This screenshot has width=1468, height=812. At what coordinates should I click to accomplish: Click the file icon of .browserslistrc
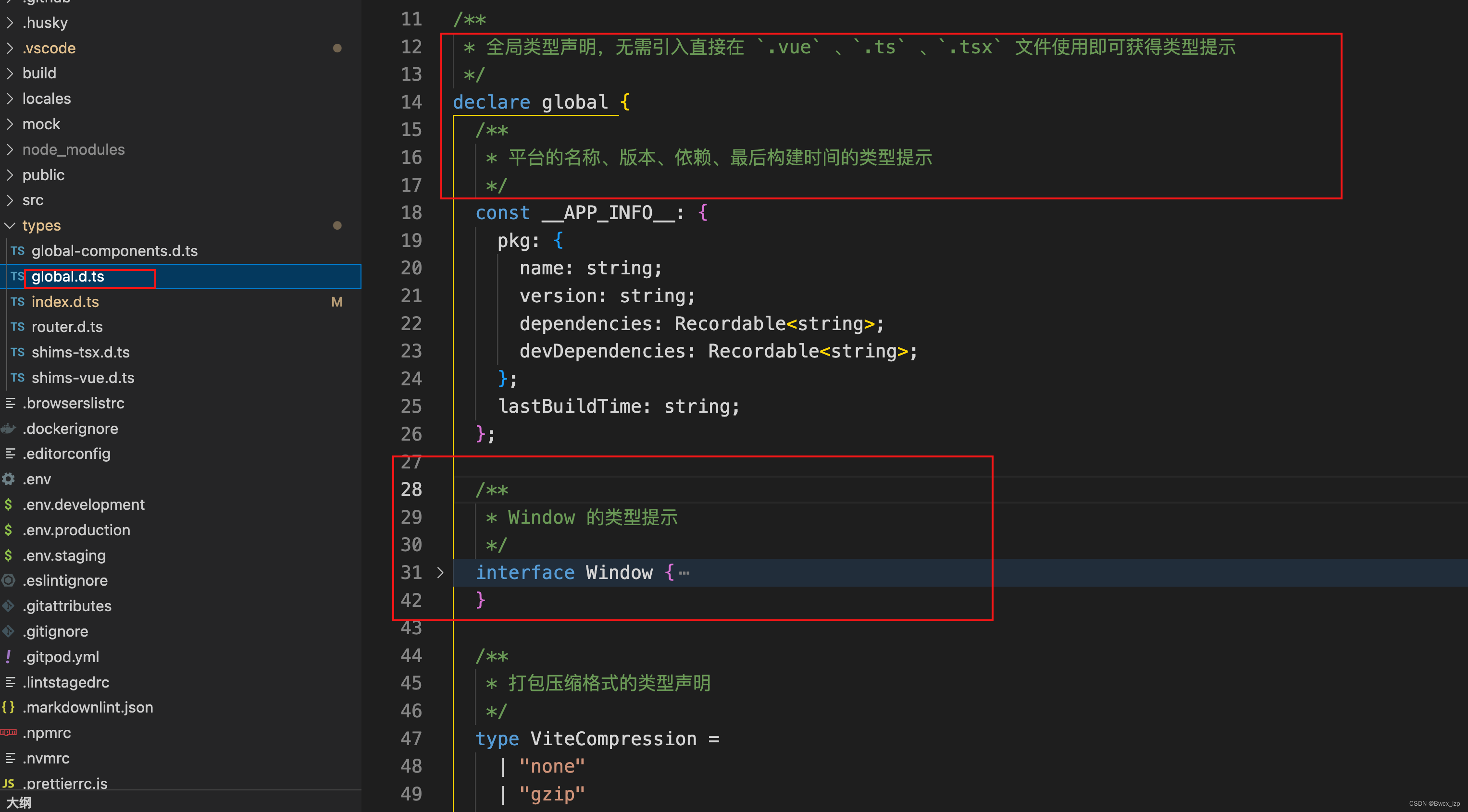(x=10, y=404)
